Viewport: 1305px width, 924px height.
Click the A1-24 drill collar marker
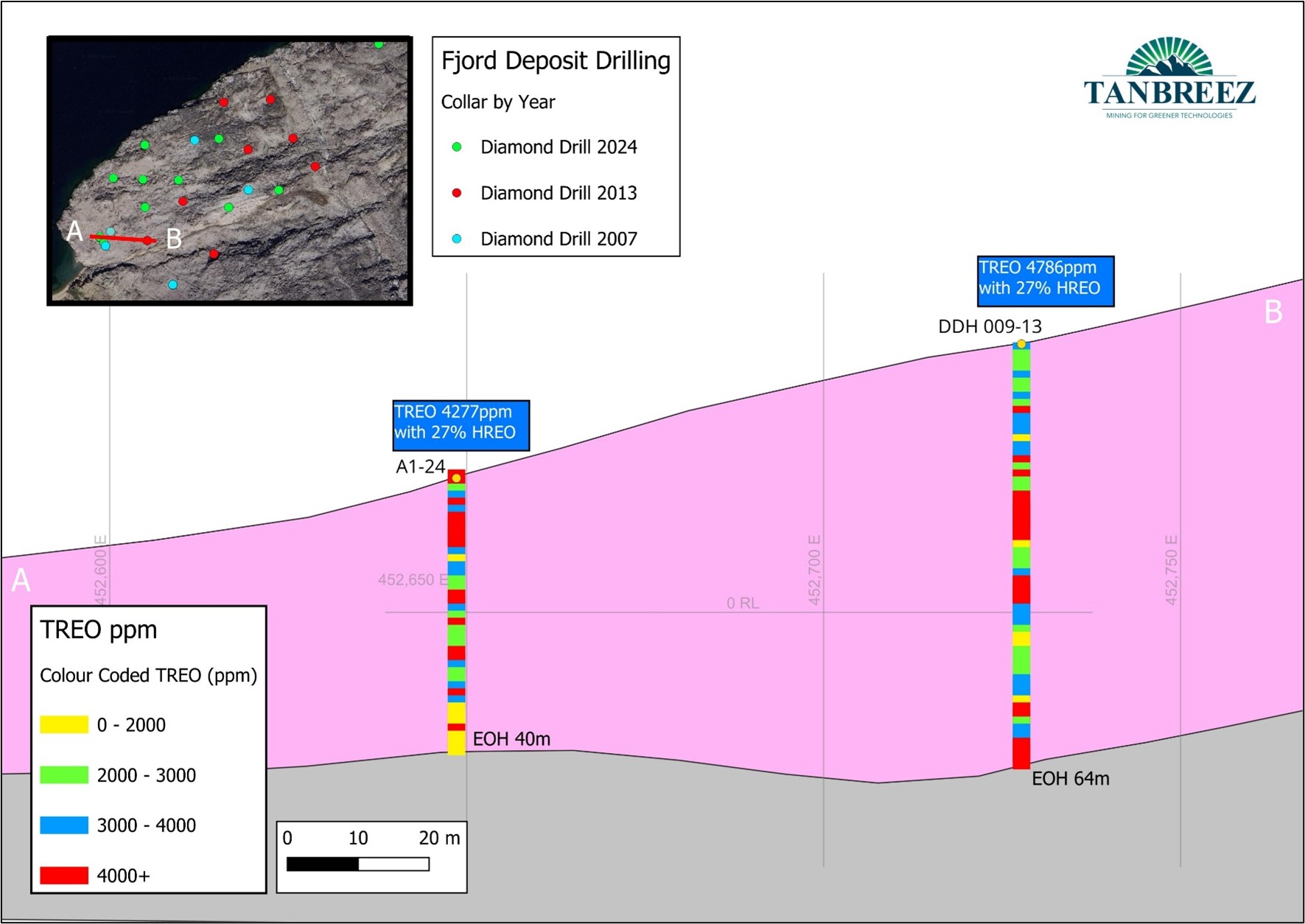[x=457, y=478]
